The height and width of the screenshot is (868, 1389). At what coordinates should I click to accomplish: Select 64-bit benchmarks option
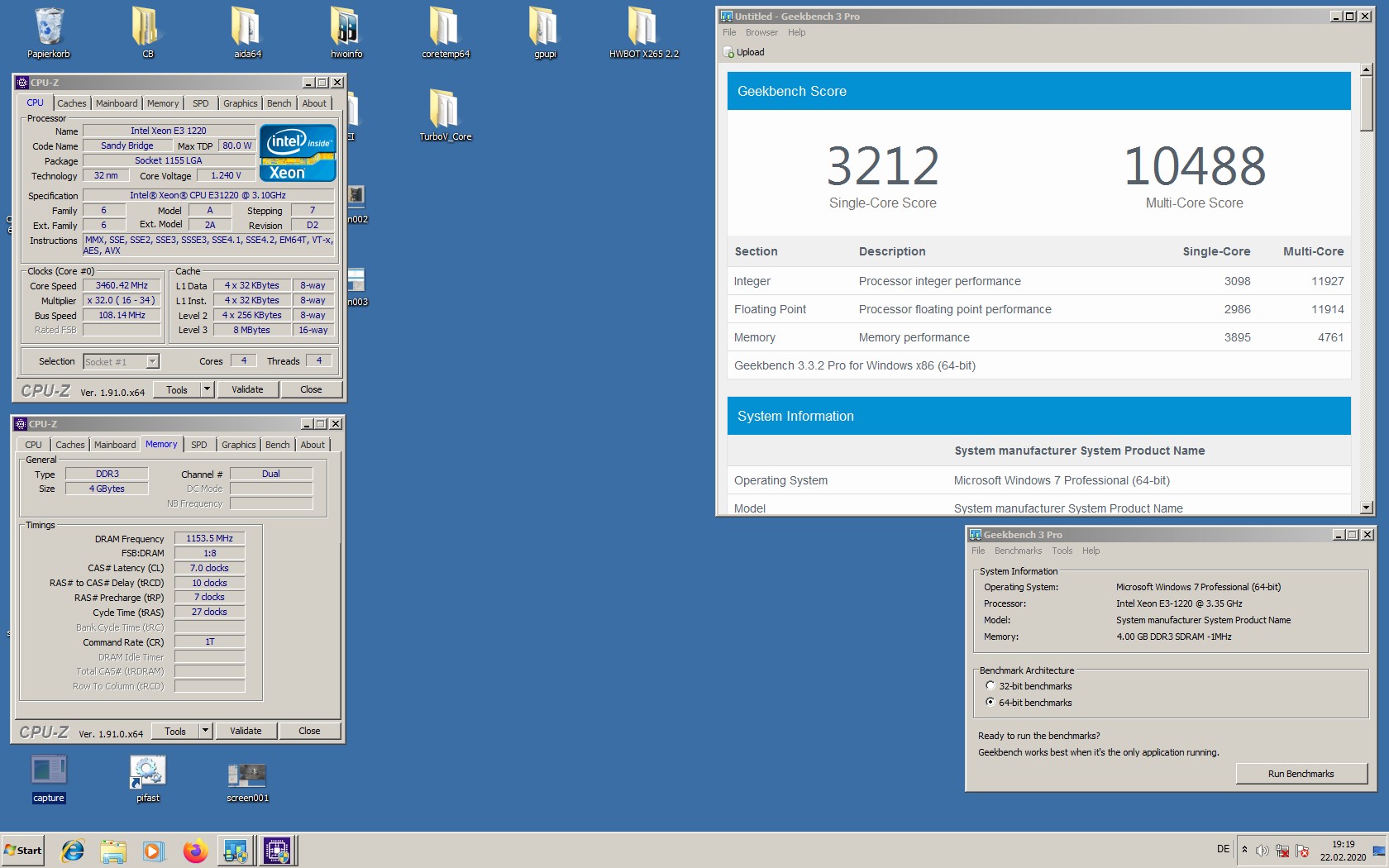[x=990, y=703]
